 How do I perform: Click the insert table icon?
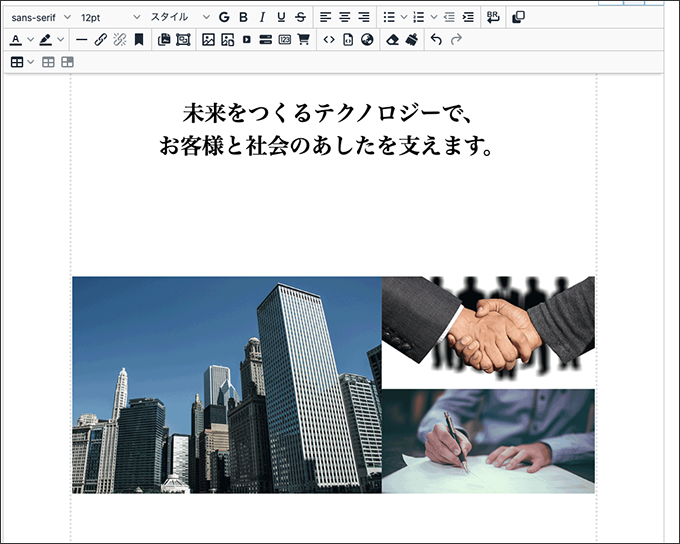click(17, 62)
